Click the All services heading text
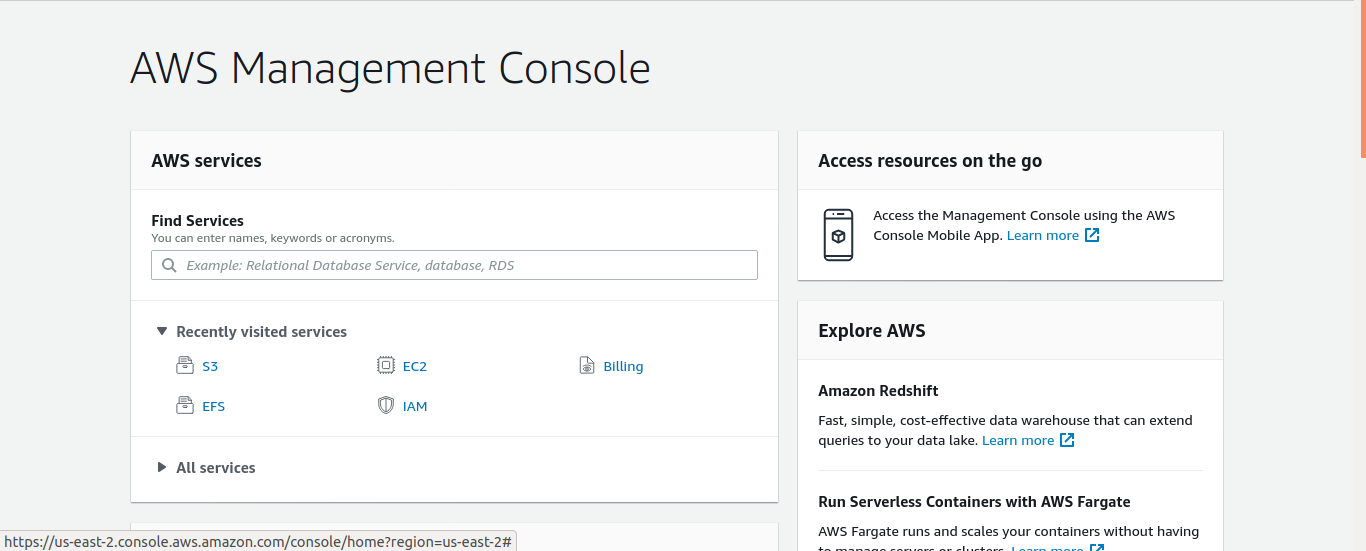 tap(216, 467)
